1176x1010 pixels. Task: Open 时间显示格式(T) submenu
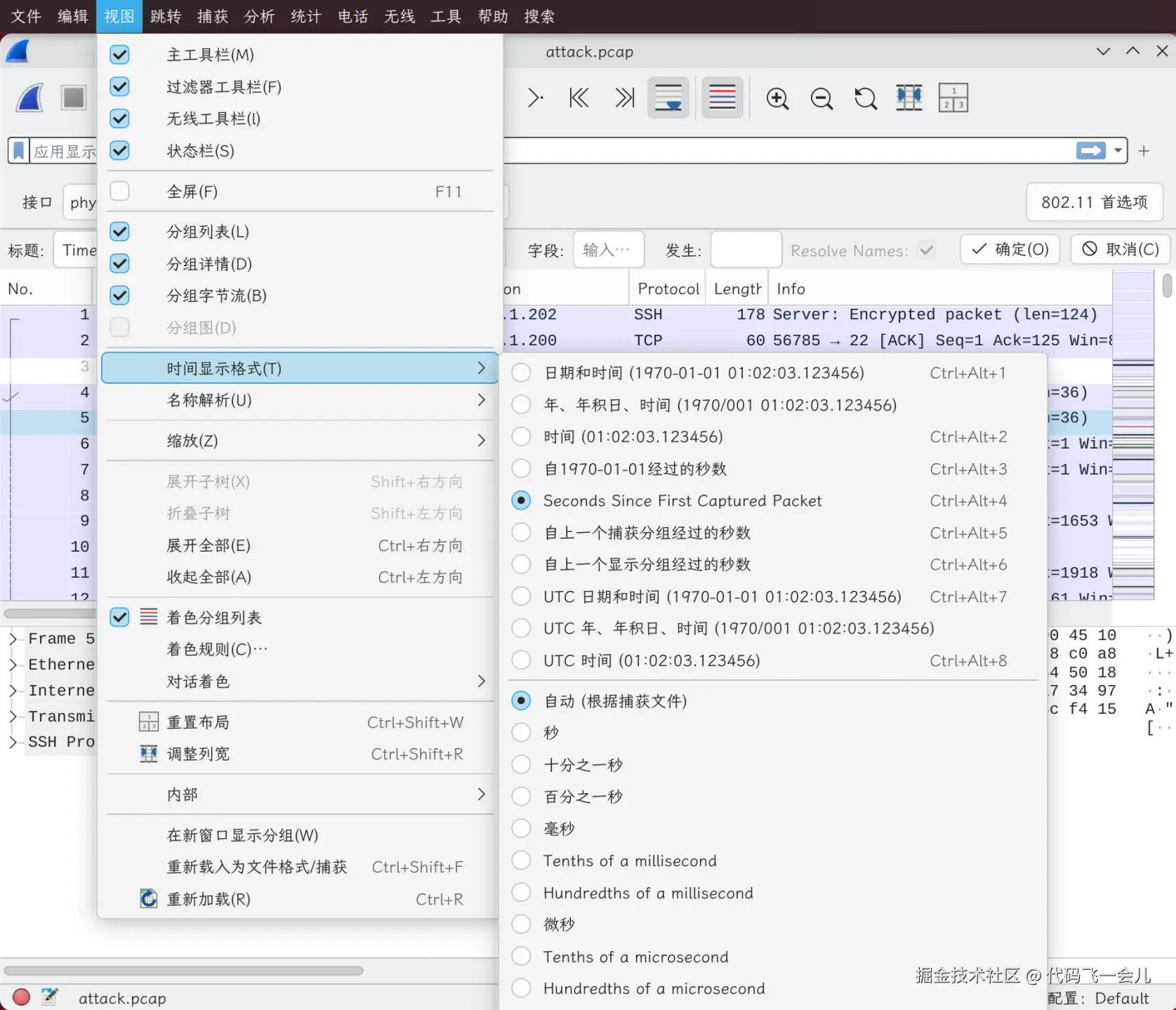[300, 368]
